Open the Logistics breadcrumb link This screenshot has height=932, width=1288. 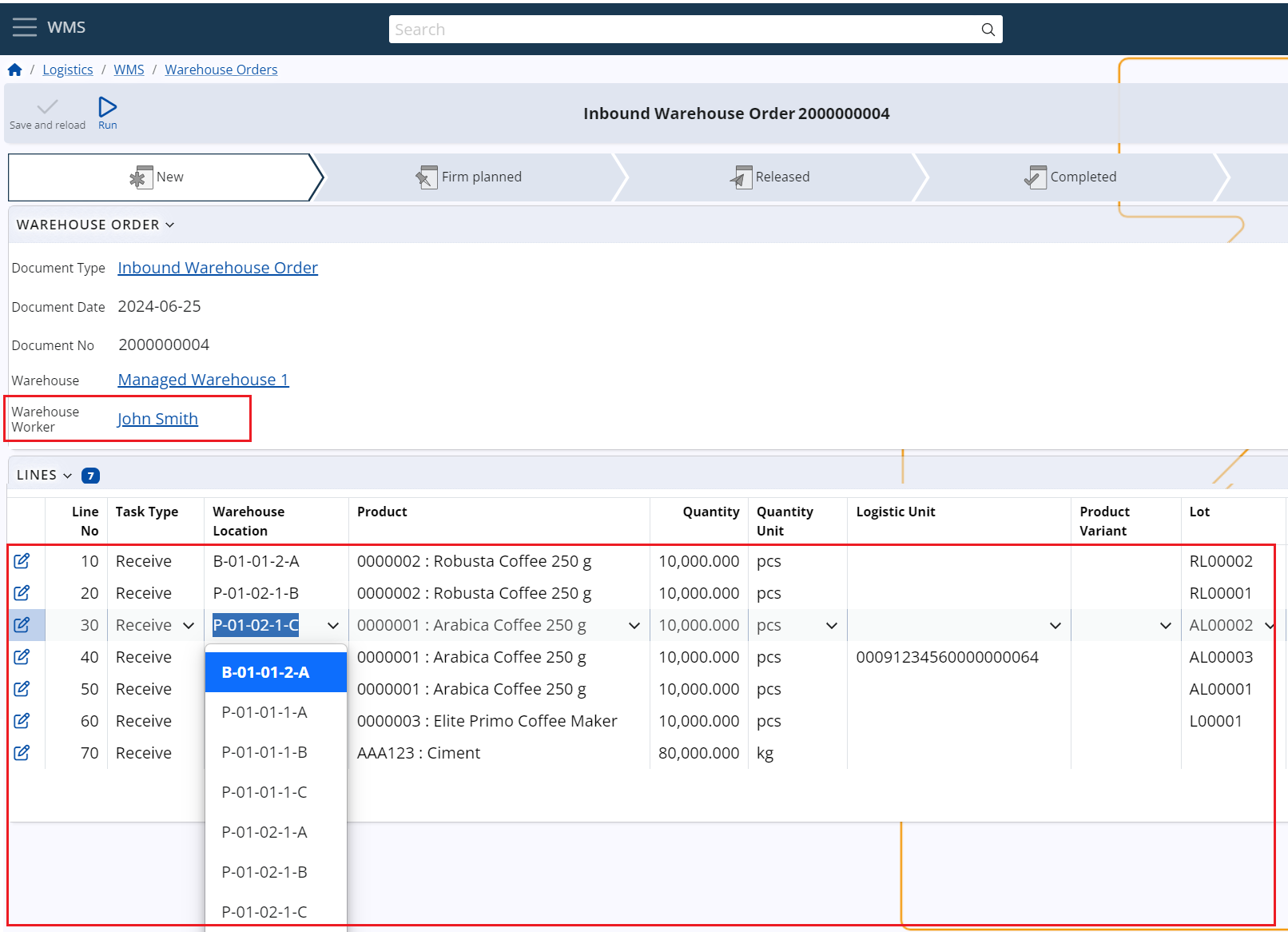(x=68, y=70)
